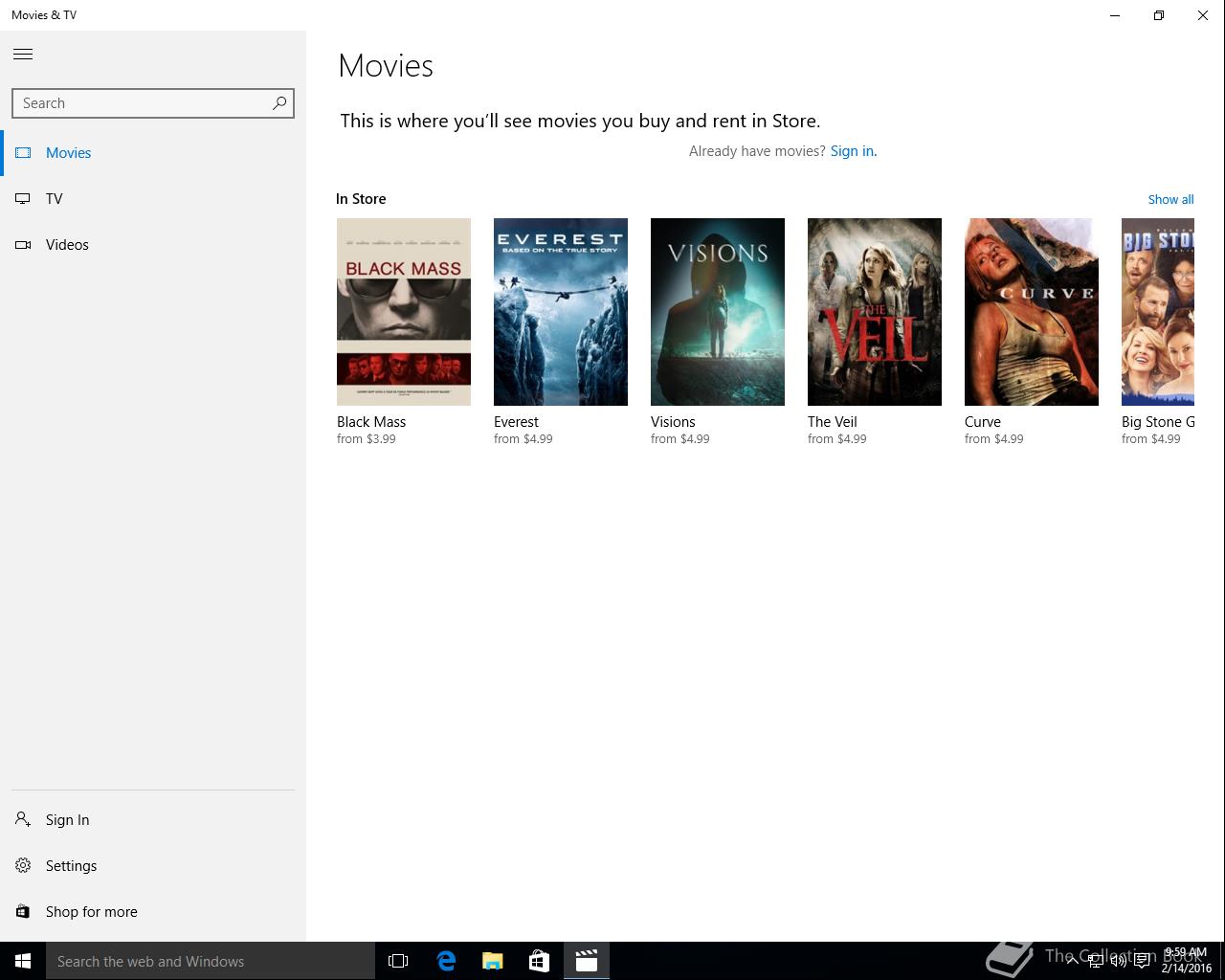This screenshot has width=1225, height=980.
Task: Click the Show all link
Action: coord(1170,199)
